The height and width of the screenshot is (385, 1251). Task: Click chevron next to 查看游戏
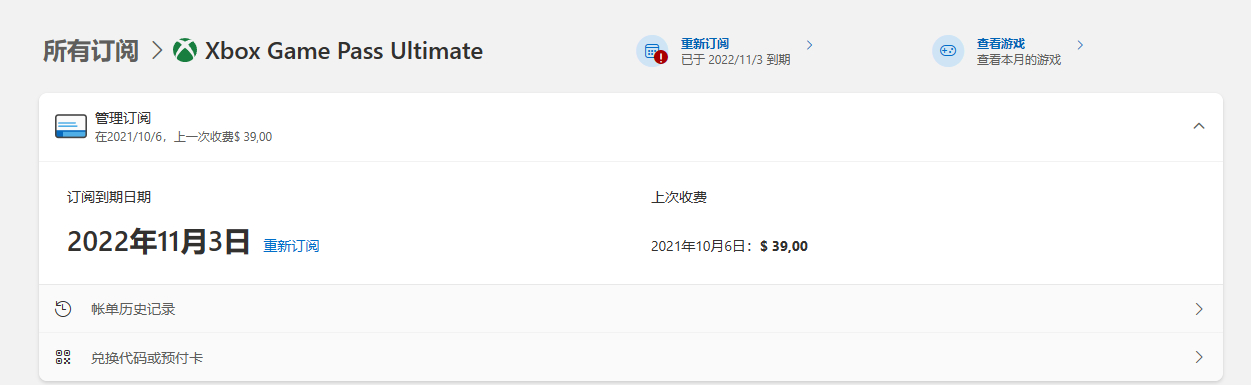tap(1080, 45)
